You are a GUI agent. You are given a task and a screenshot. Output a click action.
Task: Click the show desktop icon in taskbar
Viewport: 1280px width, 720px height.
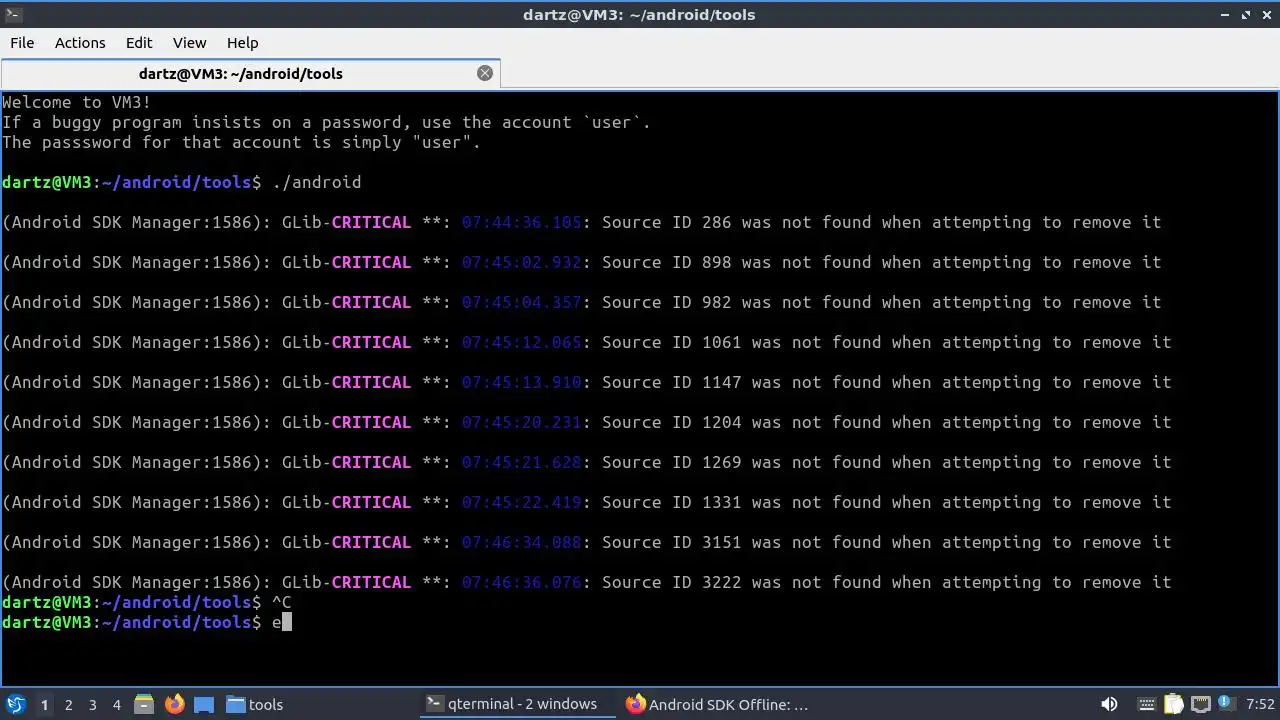click(x=203, y=704)
